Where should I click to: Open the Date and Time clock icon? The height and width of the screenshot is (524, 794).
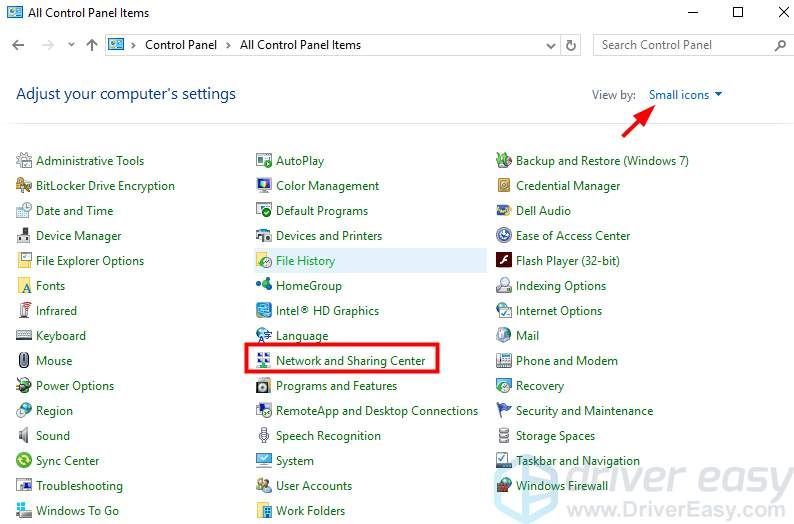click(24, 211)
